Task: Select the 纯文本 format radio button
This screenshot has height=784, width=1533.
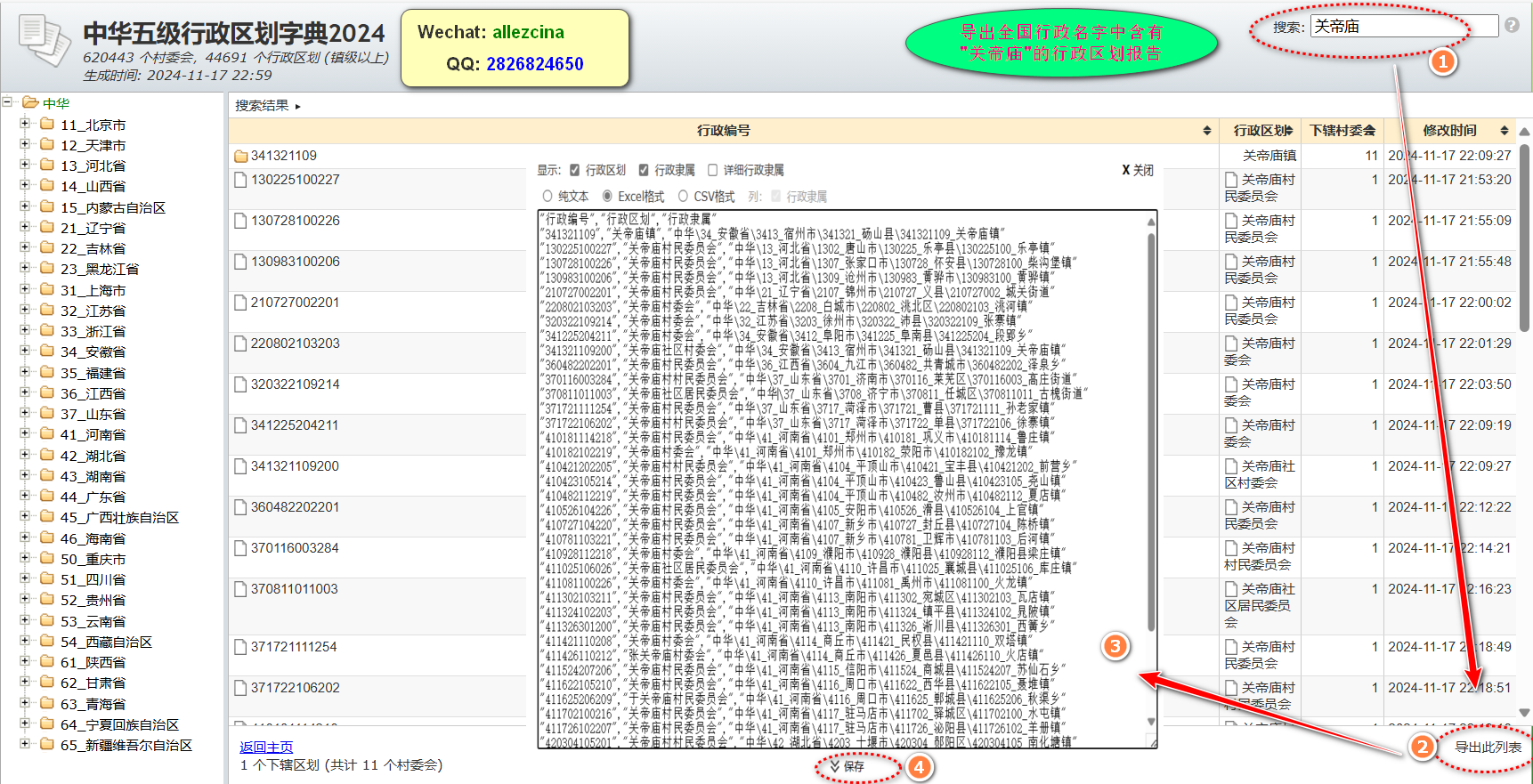Action: 547,196
